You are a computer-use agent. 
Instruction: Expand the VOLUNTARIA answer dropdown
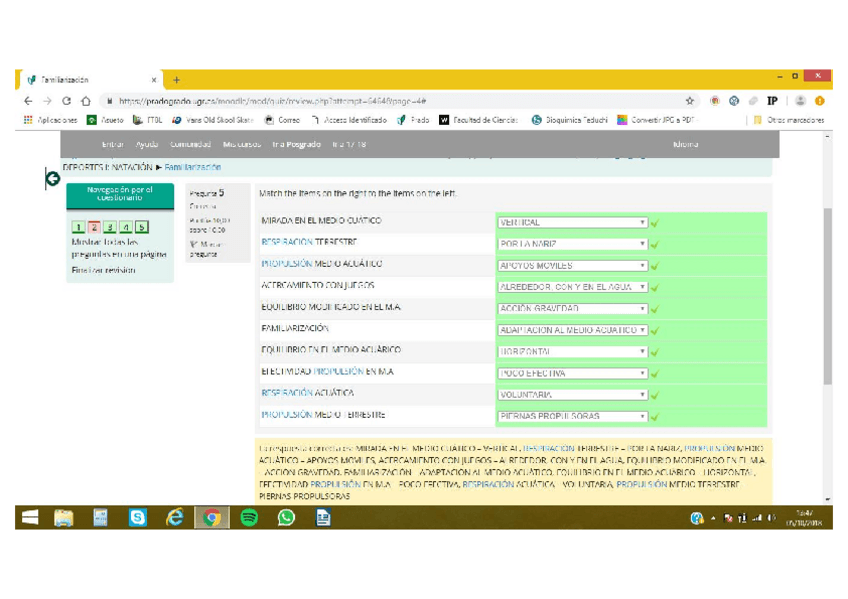pyautogui.click(x=573, y=395)
